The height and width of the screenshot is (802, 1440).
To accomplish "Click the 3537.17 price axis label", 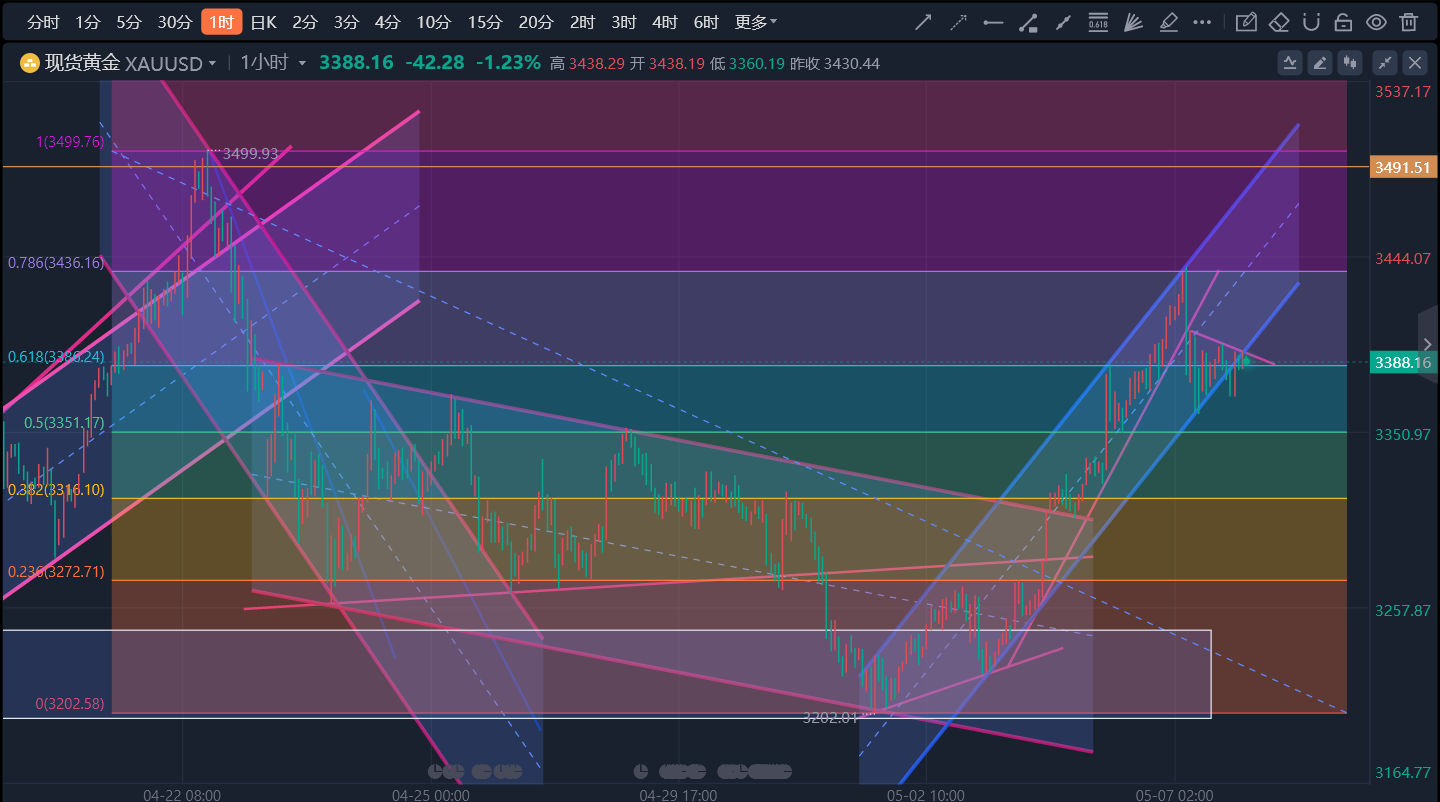I will pos(1403,92).
